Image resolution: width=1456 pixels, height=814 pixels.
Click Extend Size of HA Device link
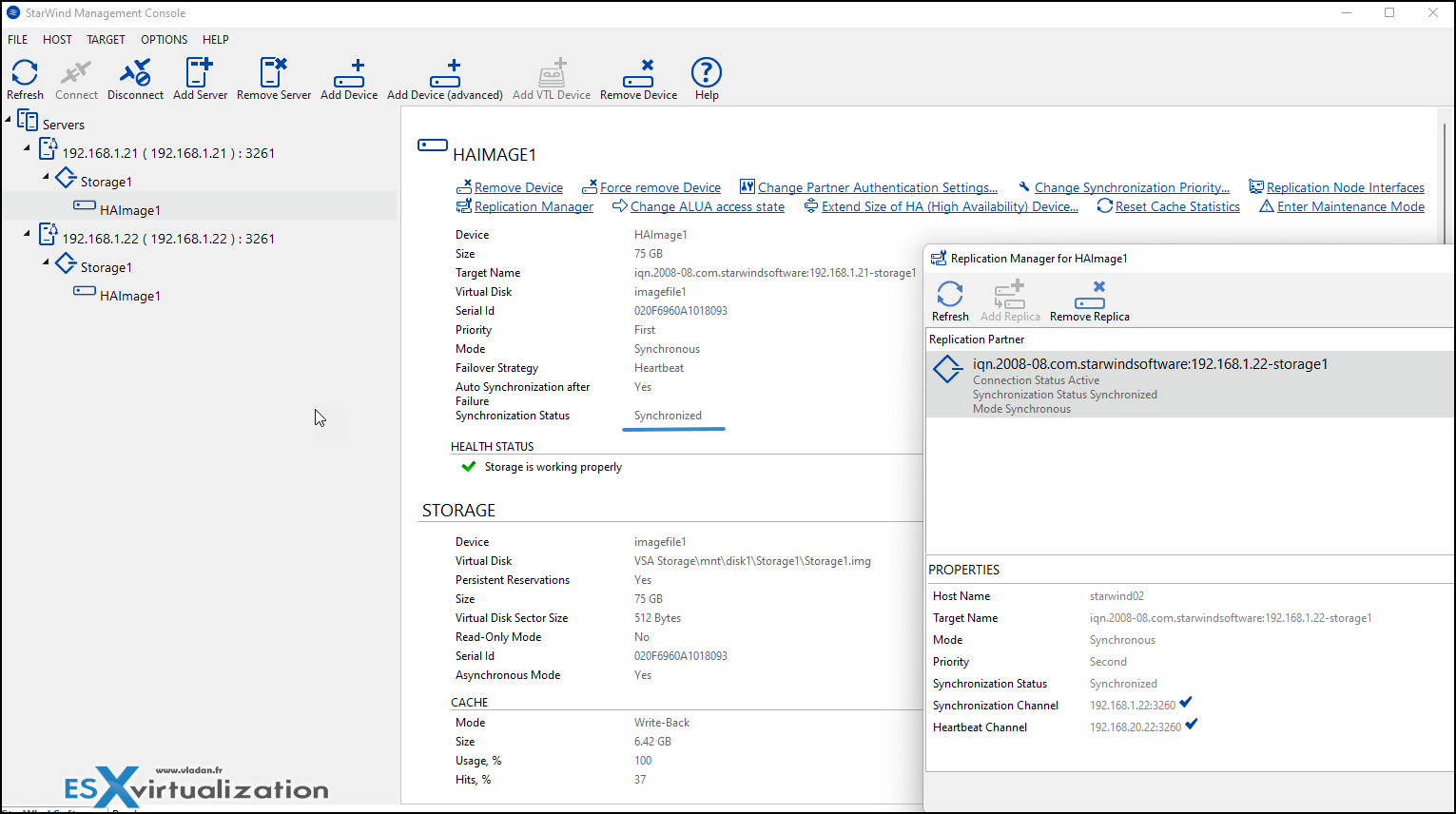click(950, 206)
